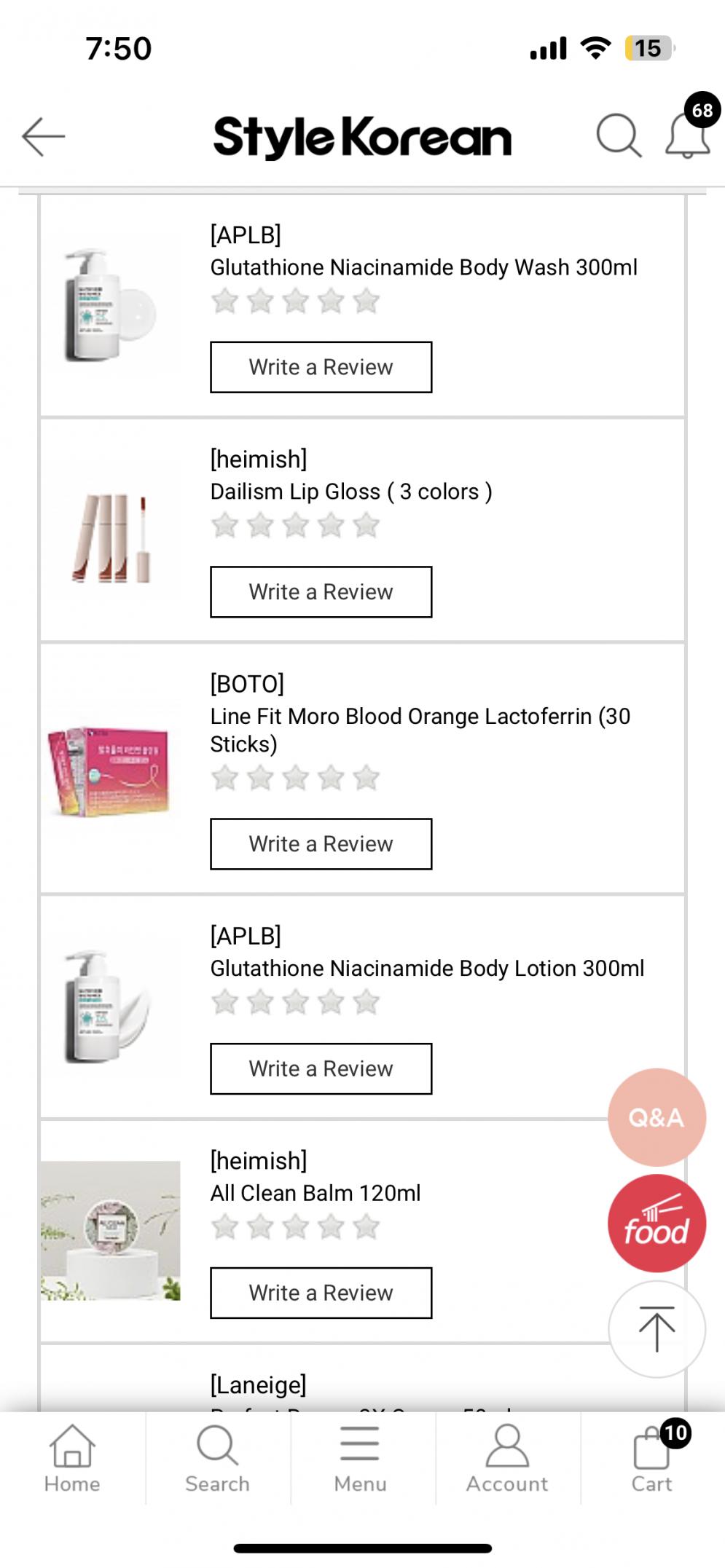Write a Review for Glutathione Body Wash

(x=321, y=367)
